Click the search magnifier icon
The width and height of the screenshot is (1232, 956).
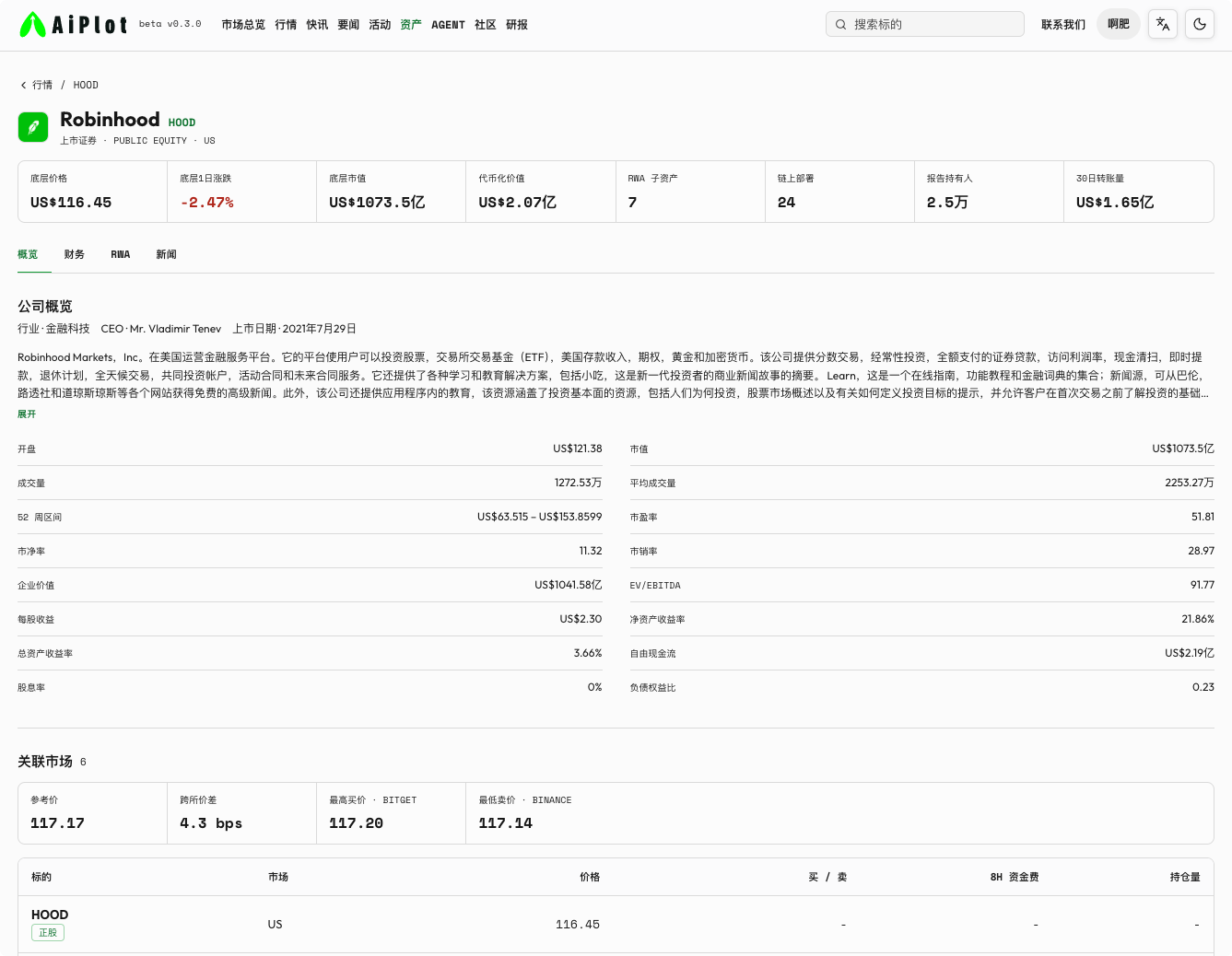[x=840, y=25]
